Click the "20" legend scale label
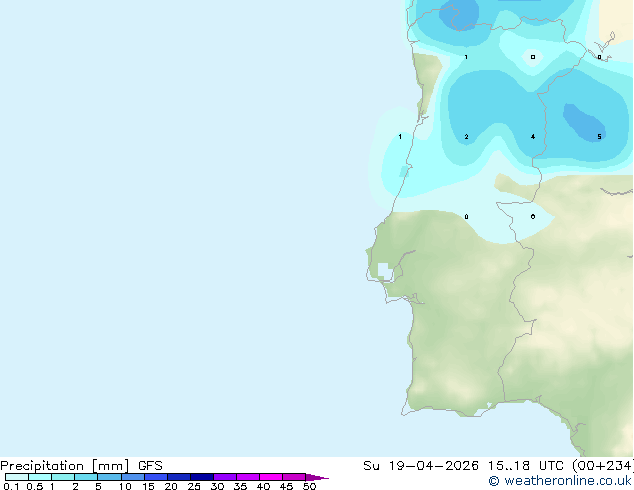 [x=171, y=486]
